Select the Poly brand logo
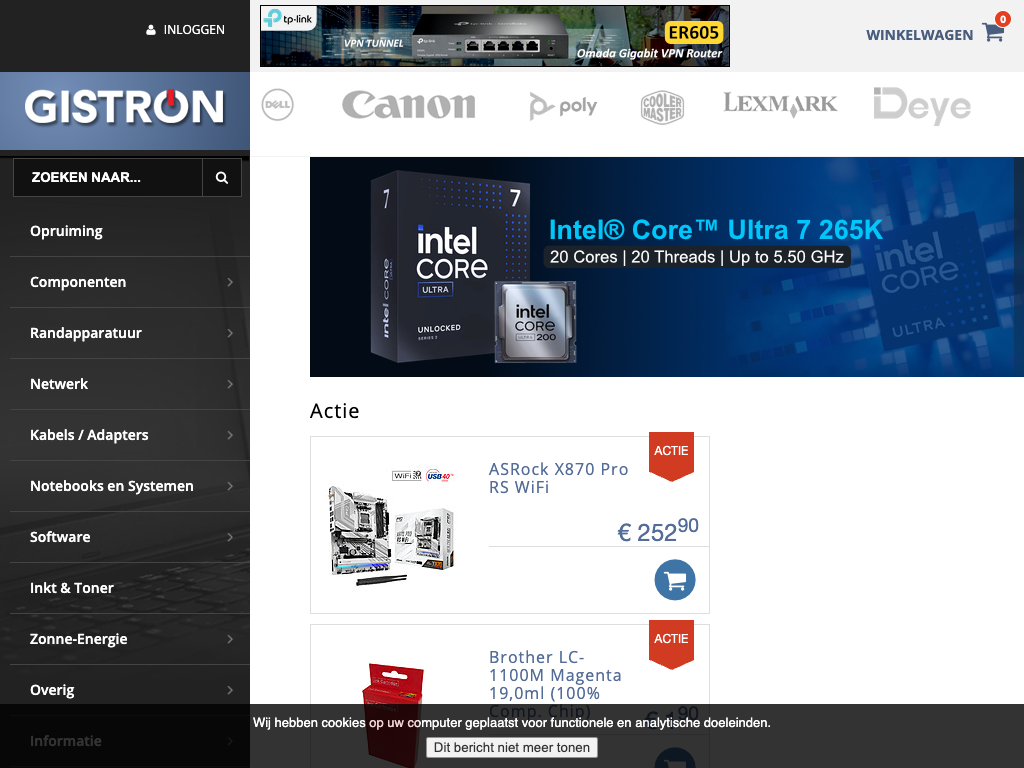The image size is (1024, 768). (x=563, y=106)
